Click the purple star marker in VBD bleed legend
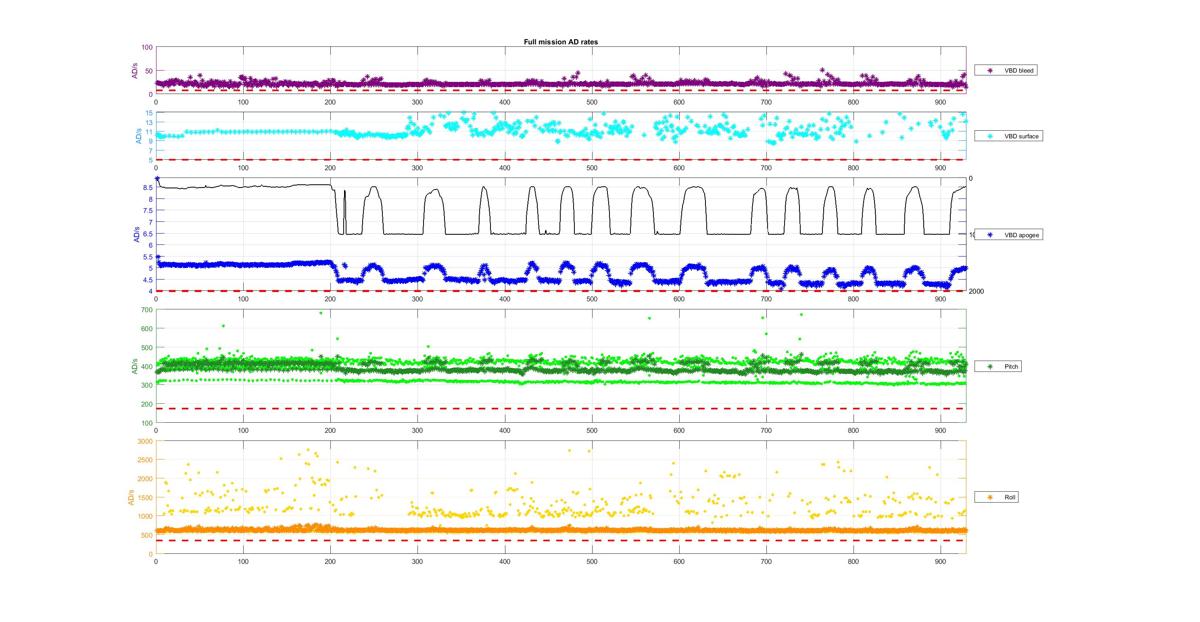The width and height of the screenshot is (1200, 622). coord(990,71)
